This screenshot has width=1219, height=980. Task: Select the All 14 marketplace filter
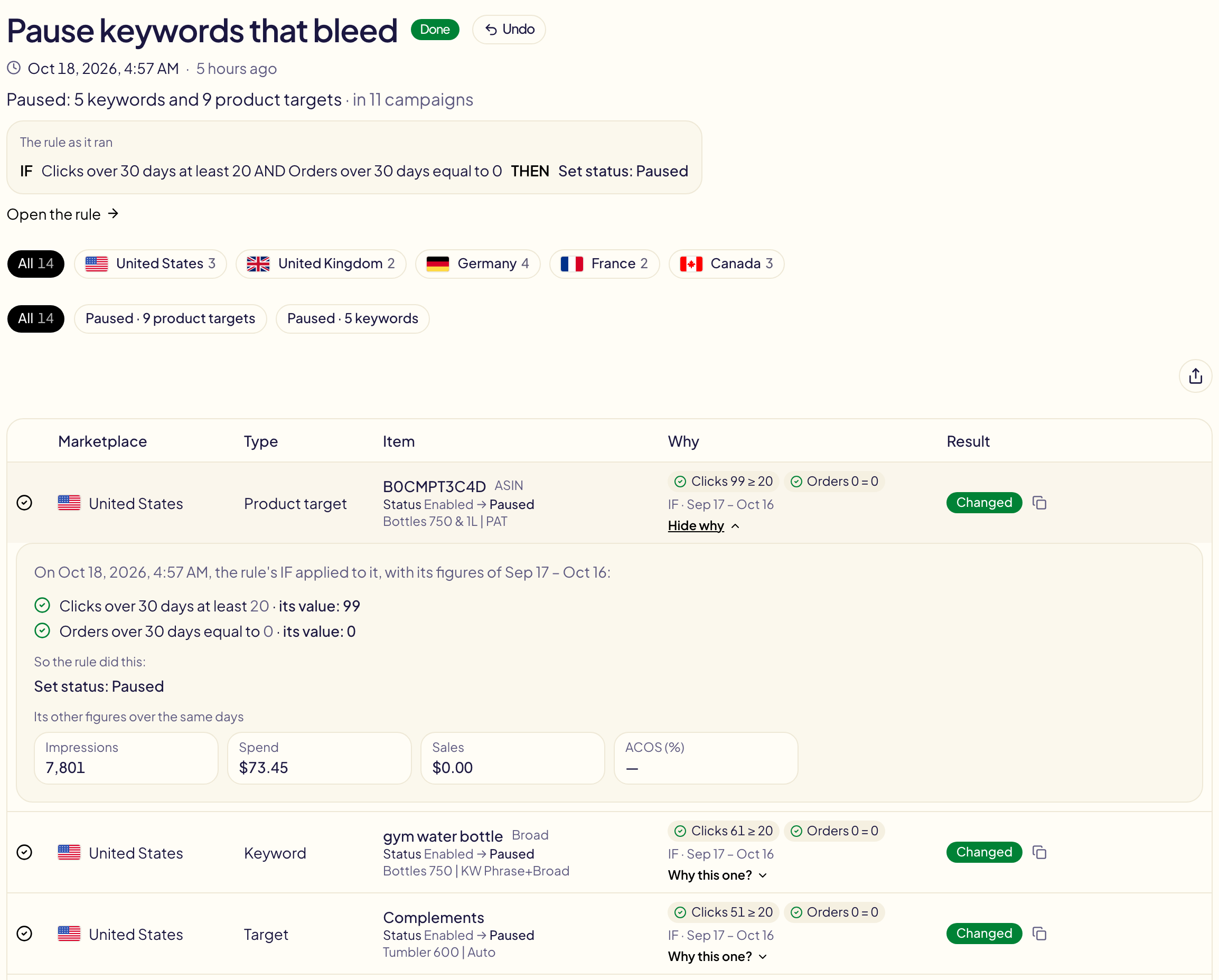(35, 263)
